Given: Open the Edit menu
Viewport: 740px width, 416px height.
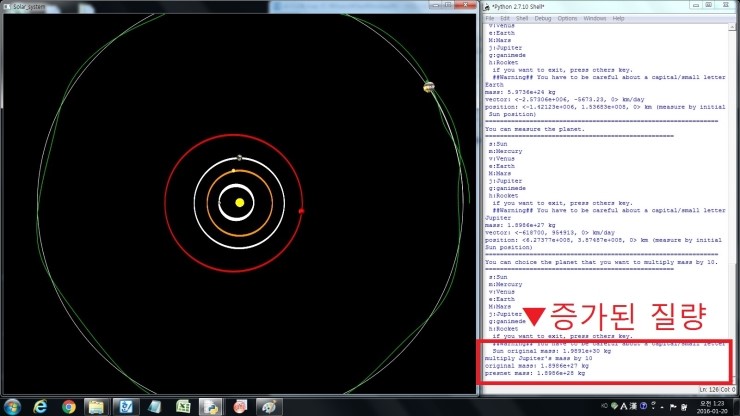Looking at the screenshot, I should (505, 18).
